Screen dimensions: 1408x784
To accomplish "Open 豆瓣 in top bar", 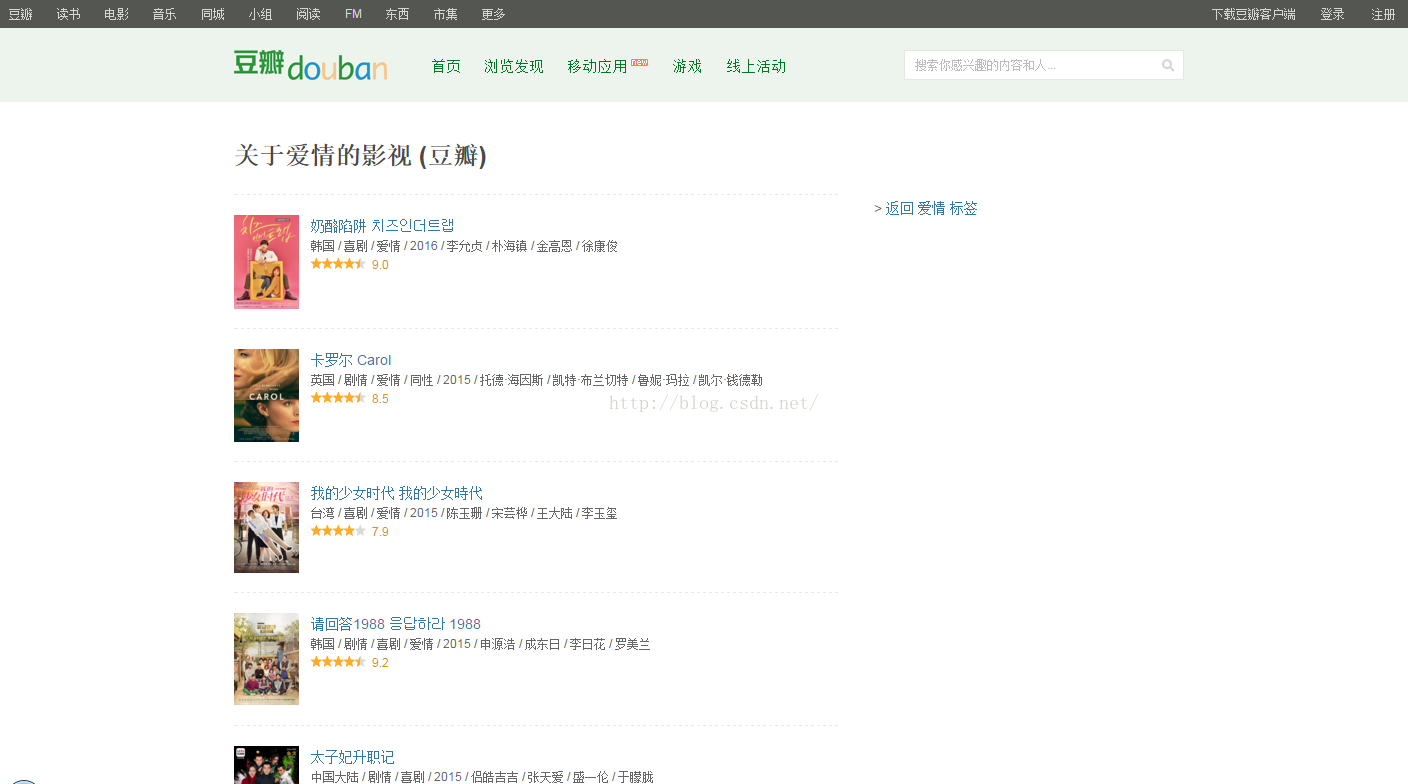I will click(20, 14).
